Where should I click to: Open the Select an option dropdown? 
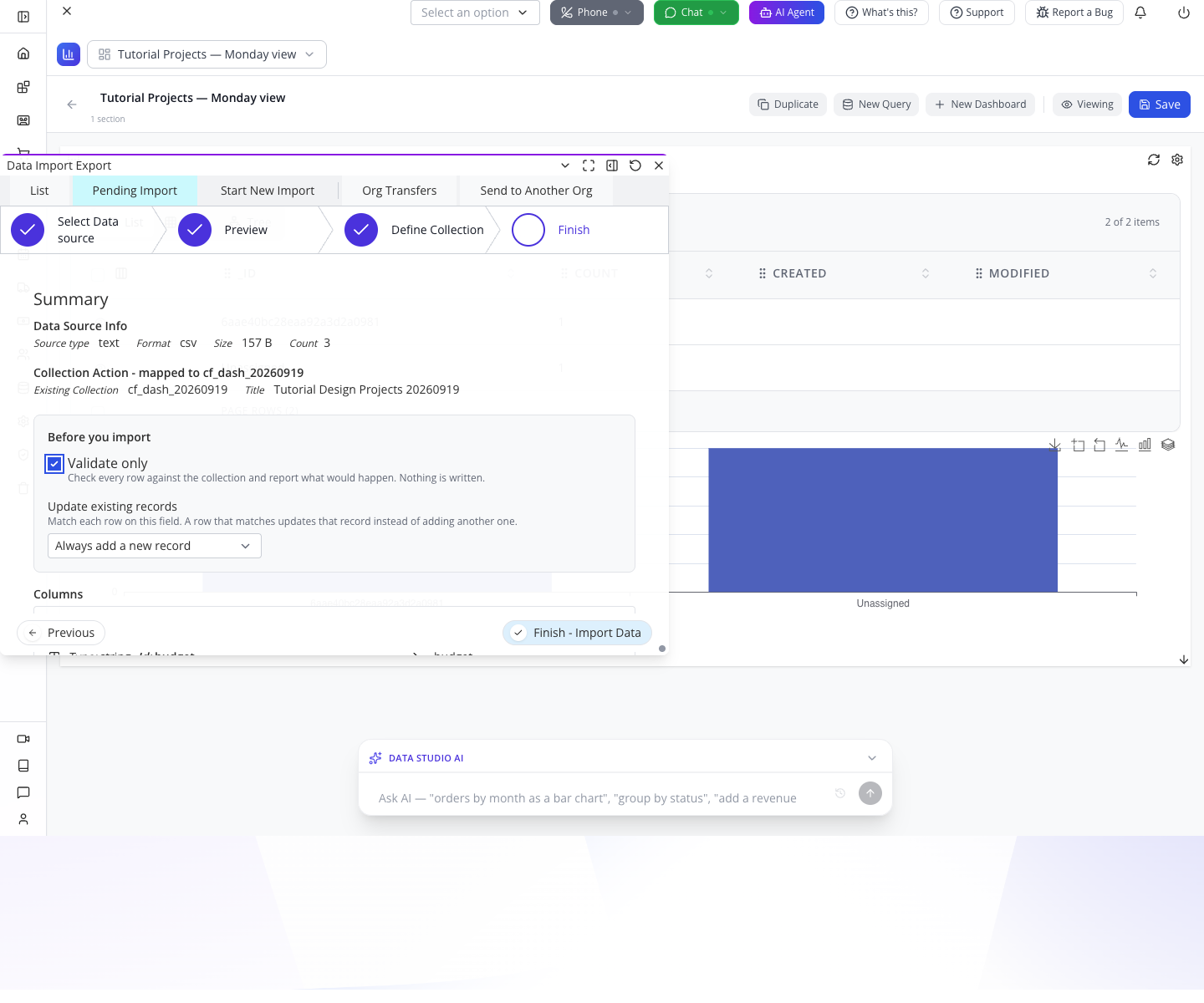click(x=475, y=13)
